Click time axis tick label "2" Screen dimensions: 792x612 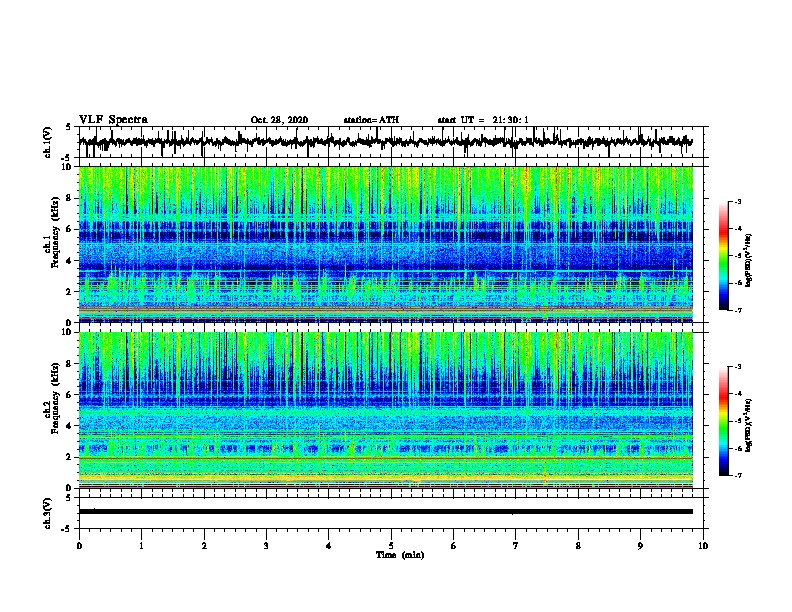click(204, 546)
